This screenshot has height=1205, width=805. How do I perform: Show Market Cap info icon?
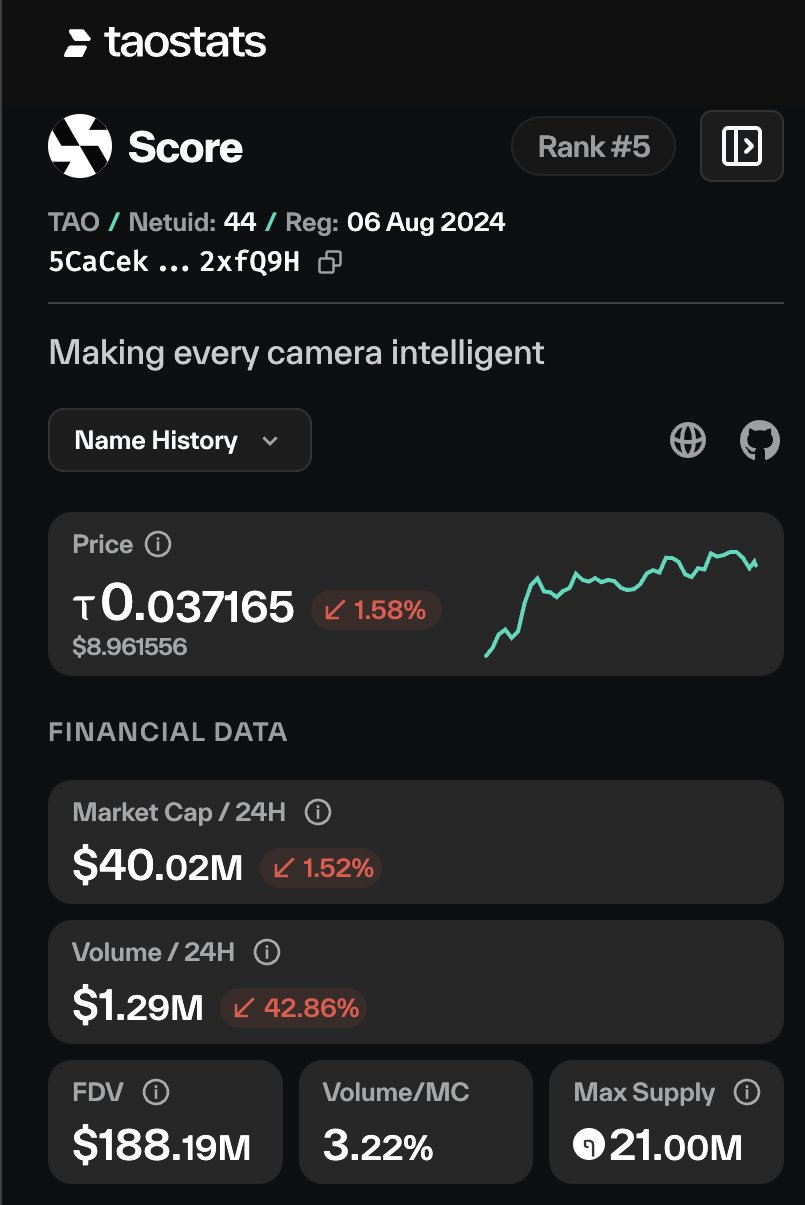pyautogui.click(x=317, y=813)
